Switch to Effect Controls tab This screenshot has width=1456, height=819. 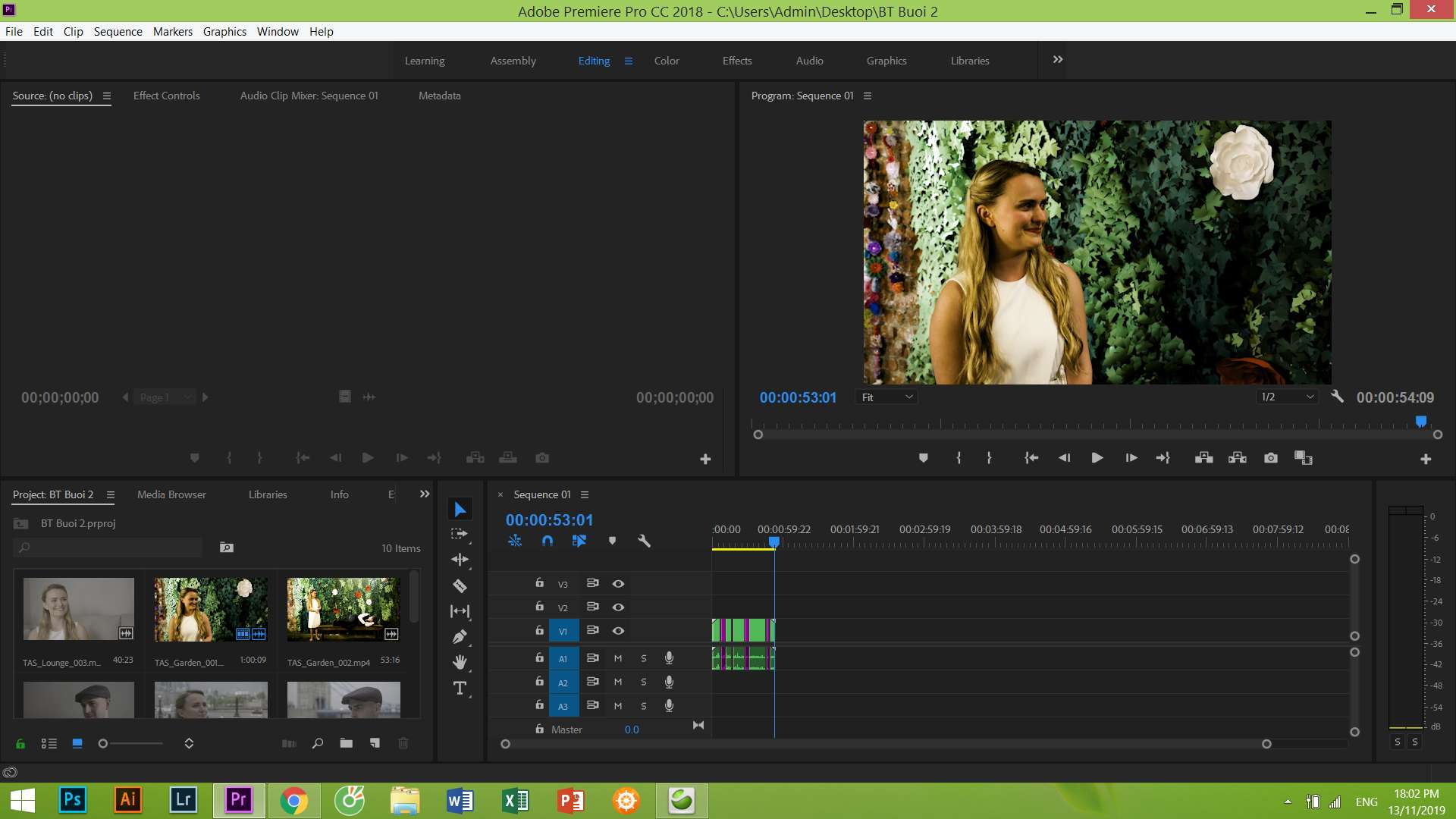(167, 96)
